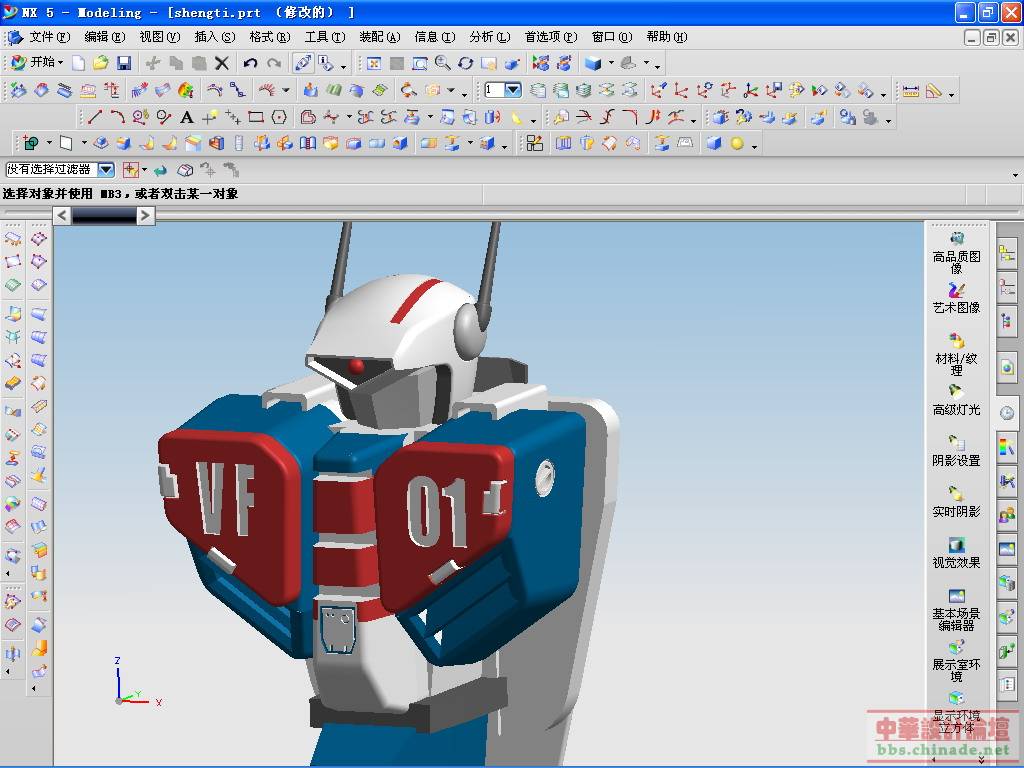Open the 帮助 menu
1024x768 pixels.
(x=667, y=37)
